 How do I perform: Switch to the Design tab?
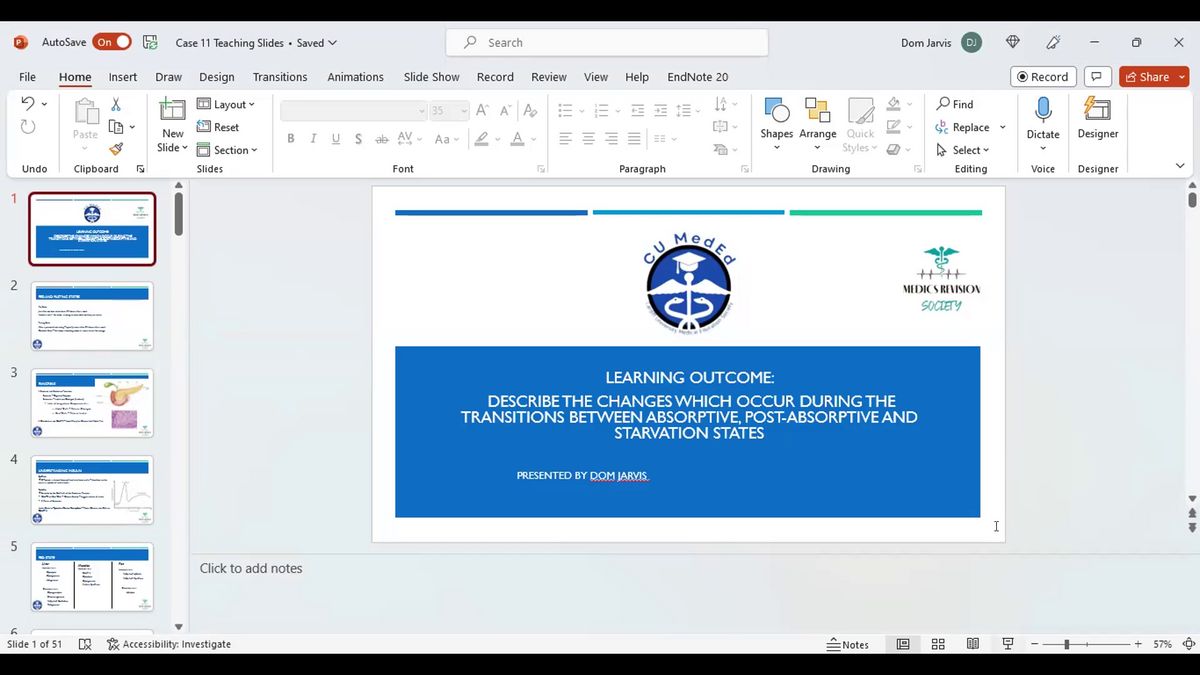pos(216,77)
